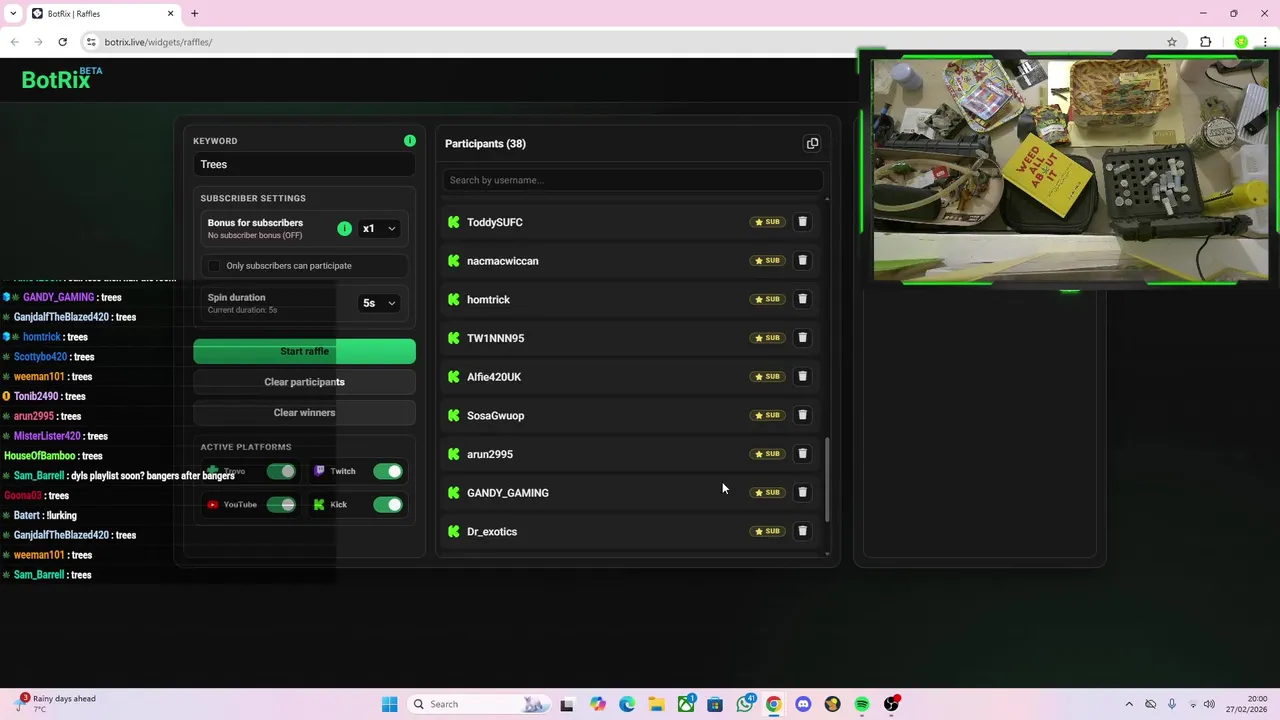
Task: Open new browser tab
Action: coord(194,13)
